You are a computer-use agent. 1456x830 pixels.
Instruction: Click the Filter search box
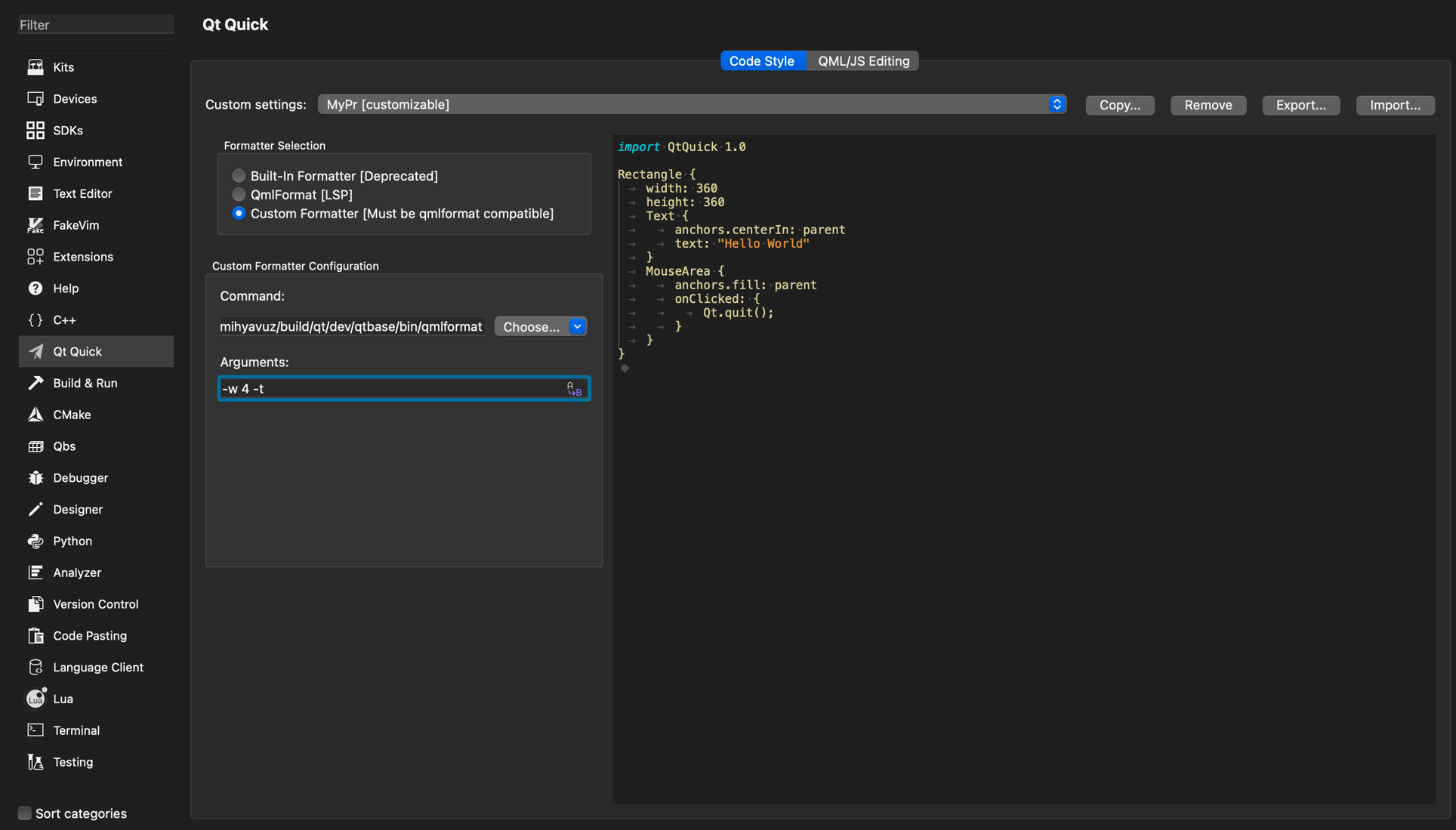point(95,24)
